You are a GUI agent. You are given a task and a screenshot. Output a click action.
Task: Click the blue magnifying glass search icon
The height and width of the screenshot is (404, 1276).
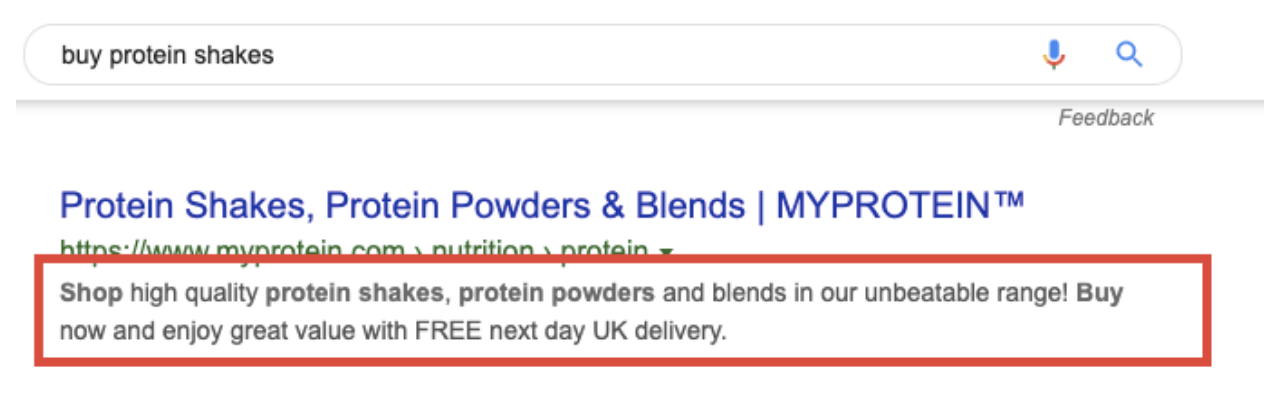click(x=1129, y=54)
